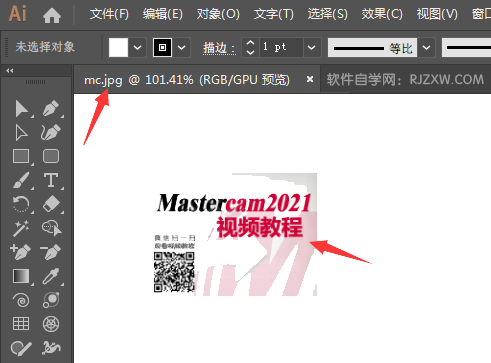Choose the Pen tool
Viewport: 491px width, 363px height.
(51, 108)
